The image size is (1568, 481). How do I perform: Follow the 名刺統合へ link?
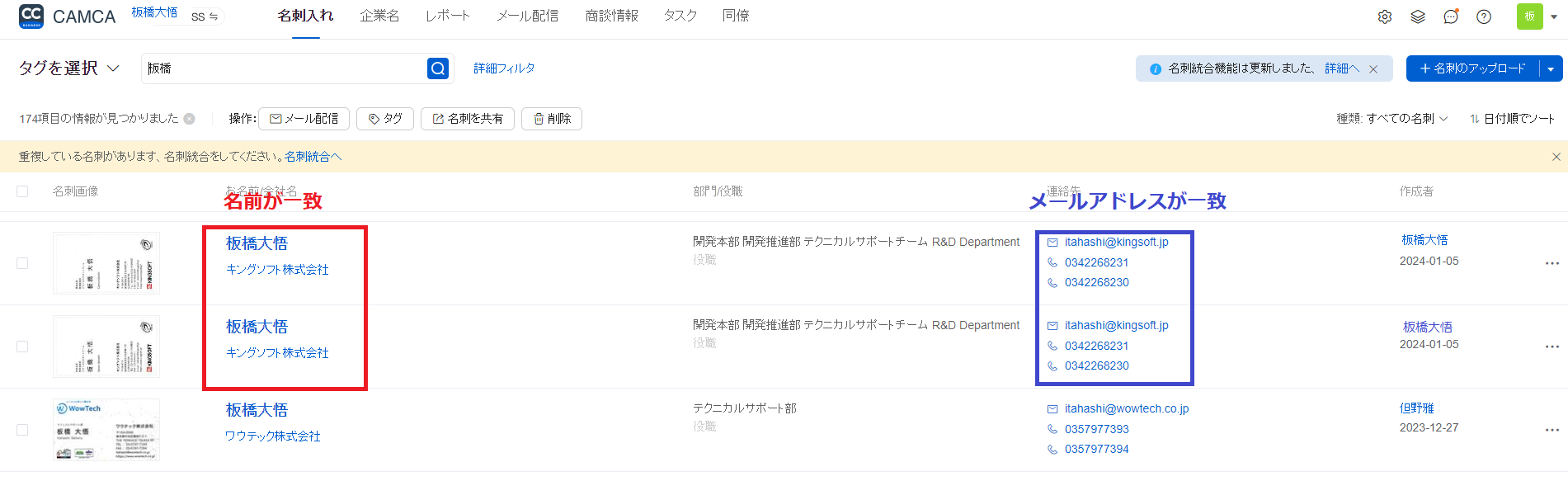pos(313,157)
